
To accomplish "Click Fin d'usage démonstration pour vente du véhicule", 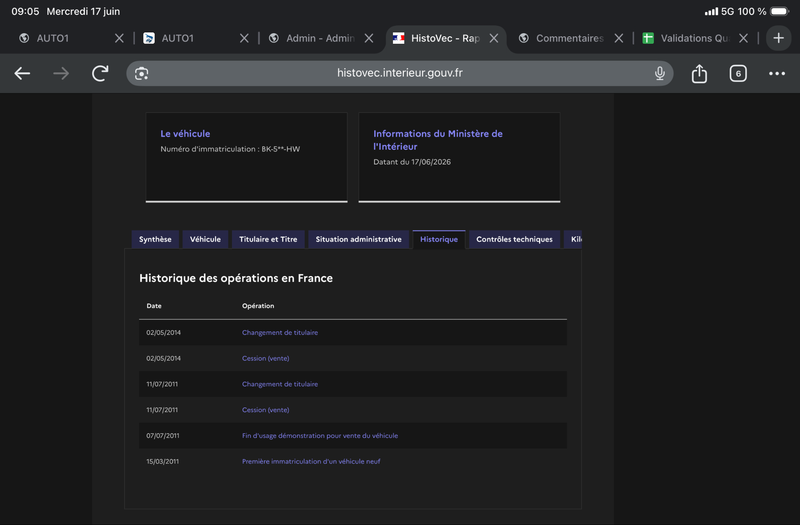I will (x=320, y=436).
